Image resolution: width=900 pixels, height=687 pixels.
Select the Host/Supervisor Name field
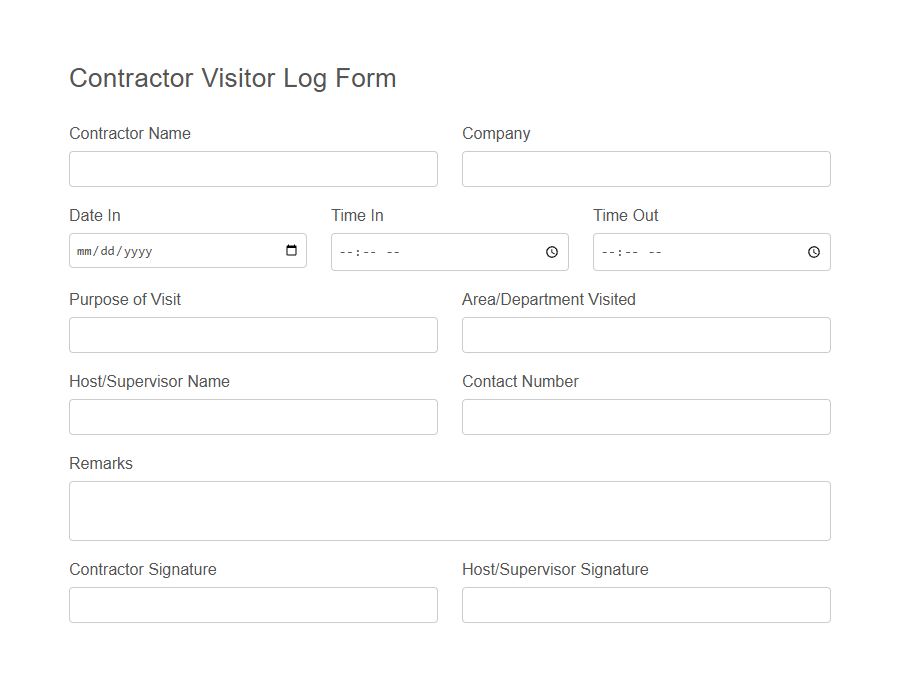[253, 417]
